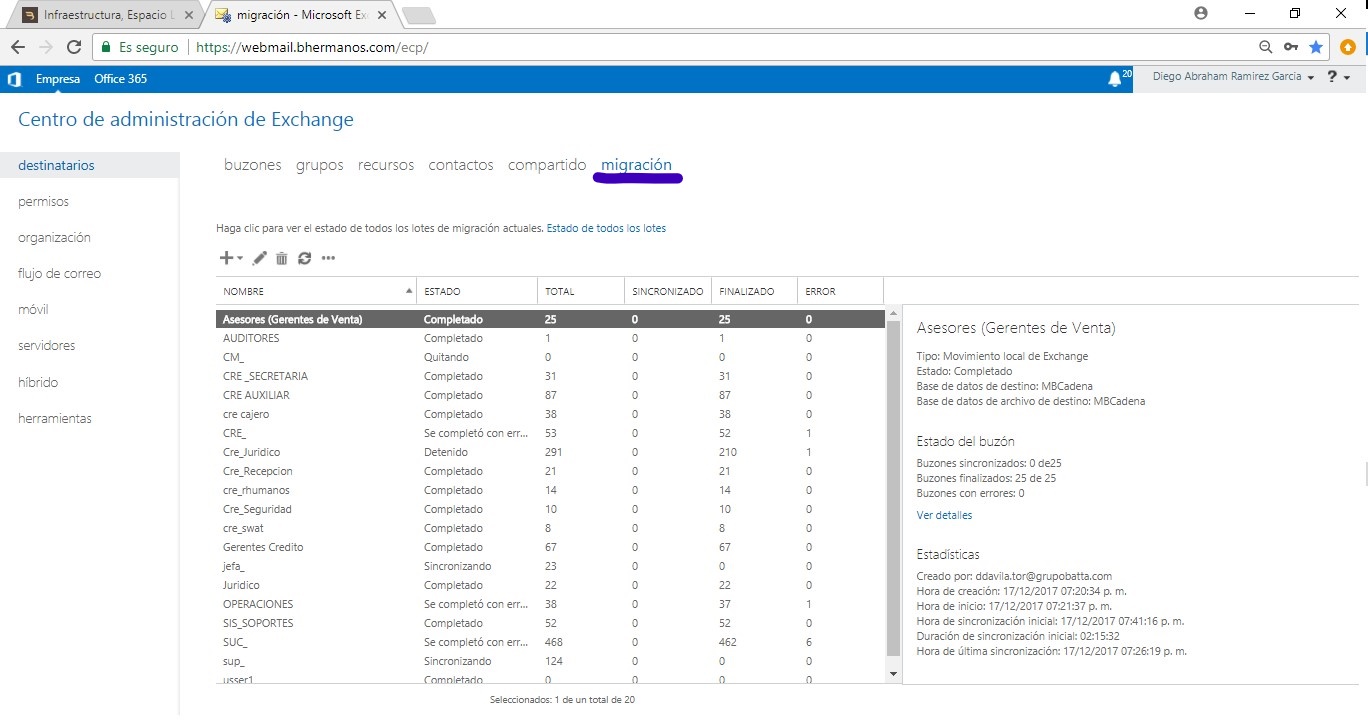1368x726 pixels.
Task: Click the trash delete icon in toolbar
Action: tap(282, 258)
